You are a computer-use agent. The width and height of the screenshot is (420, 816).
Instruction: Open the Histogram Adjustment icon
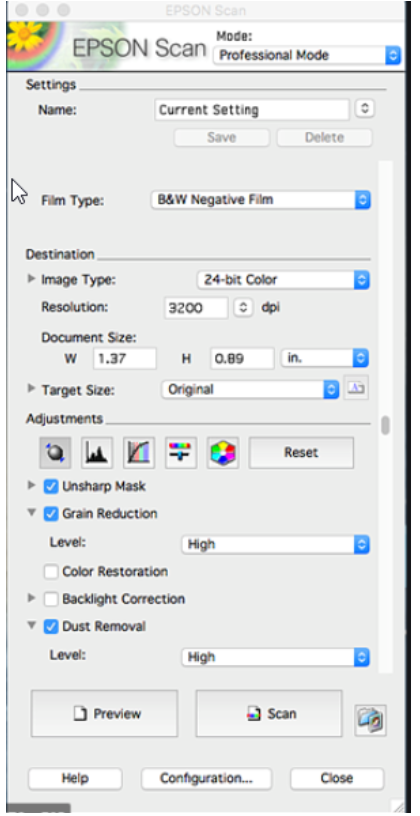[97, 452]
